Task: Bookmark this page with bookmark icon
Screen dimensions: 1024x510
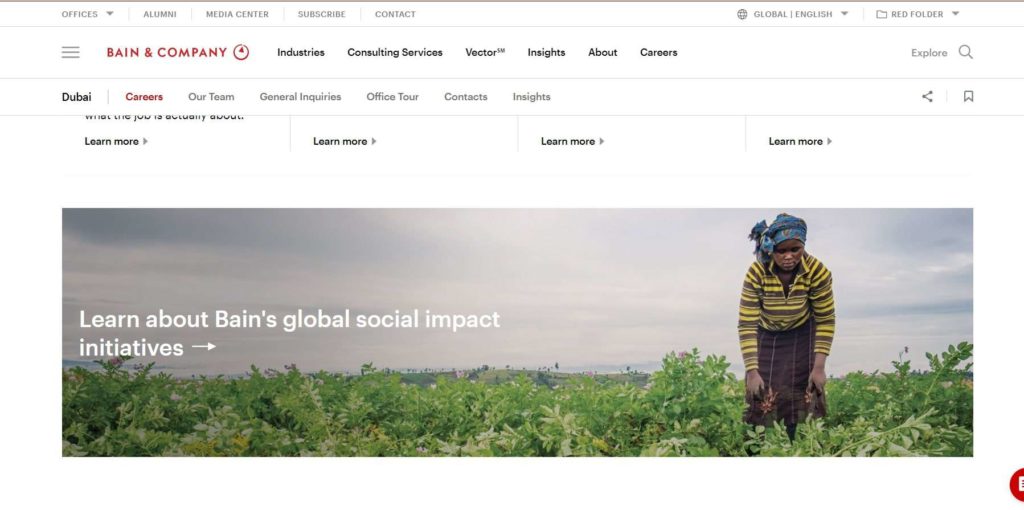Action: 968,97
